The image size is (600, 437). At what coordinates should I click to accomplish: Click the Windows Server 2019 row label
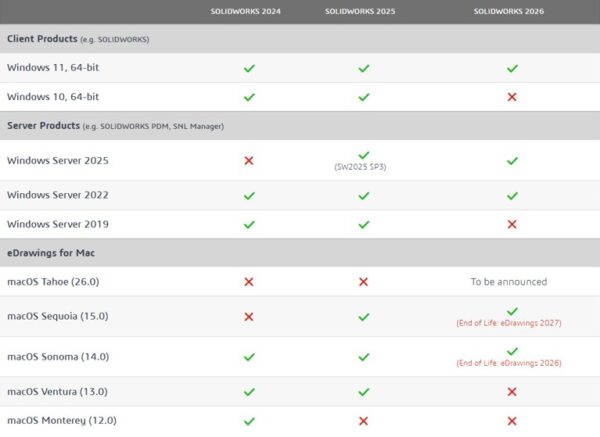click(58, 224)
